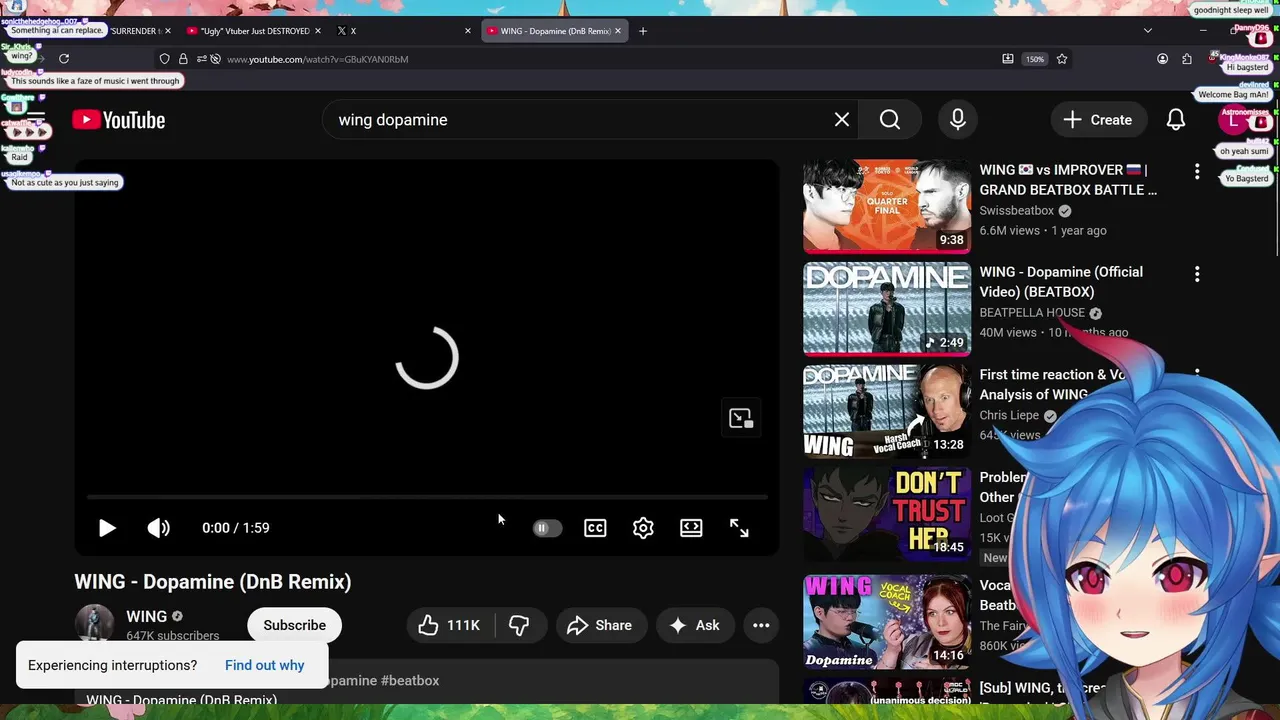Viewport: 1280px width, 720px height.
Task: Subscribe to the WING channel
Action: pos(294,625)
